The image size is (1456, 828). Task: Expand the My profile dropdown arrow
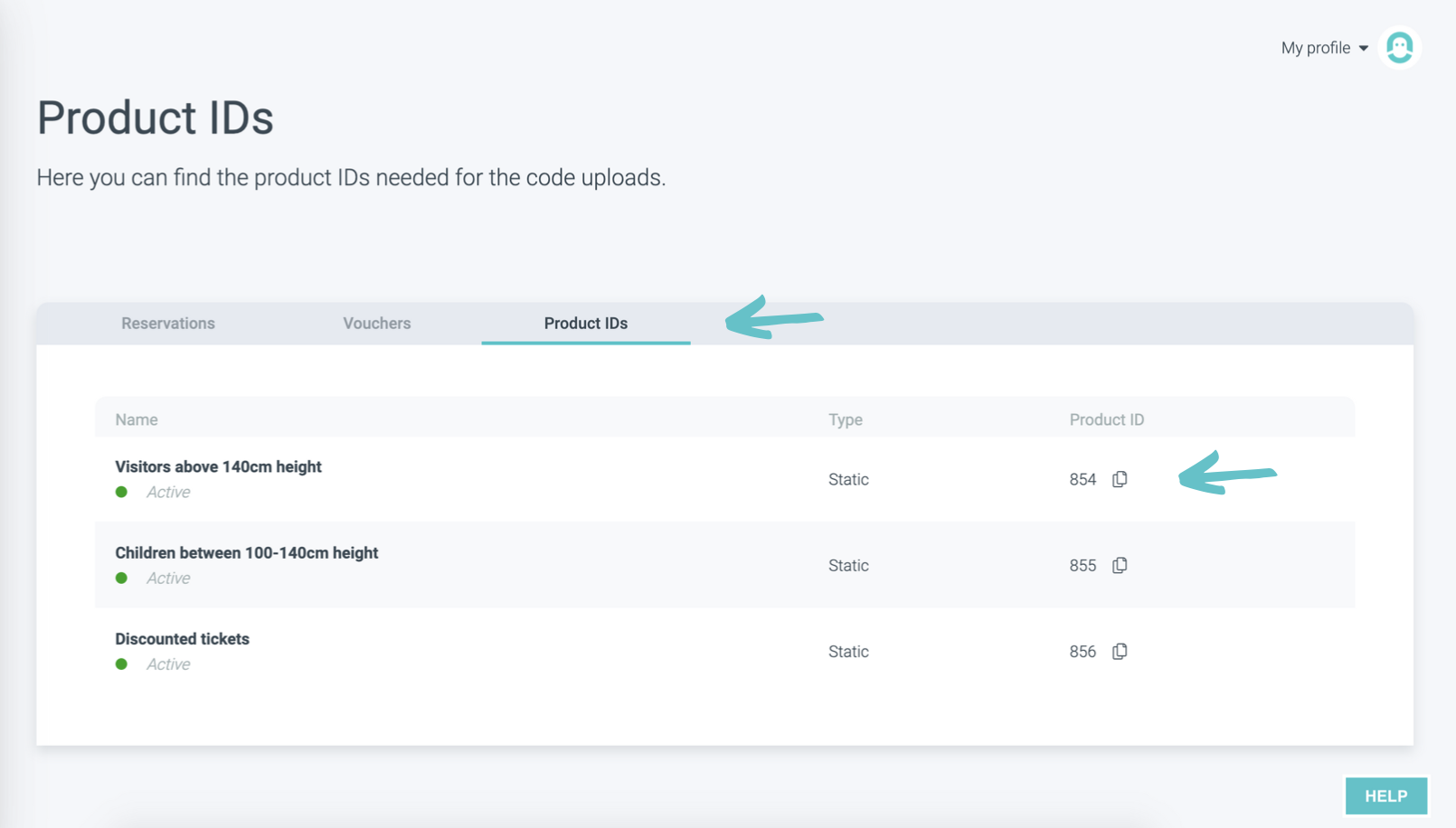coord(1364,49)
